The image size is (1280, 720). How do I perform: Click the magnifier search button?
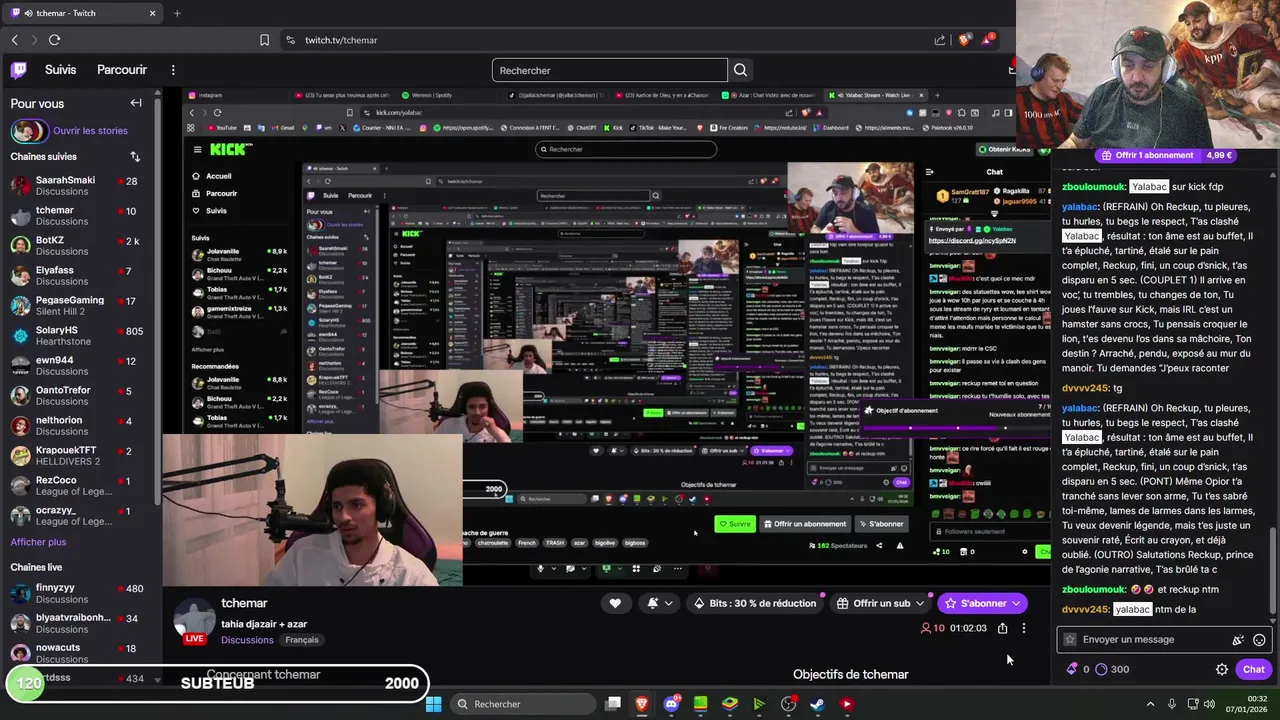point(740,70)
